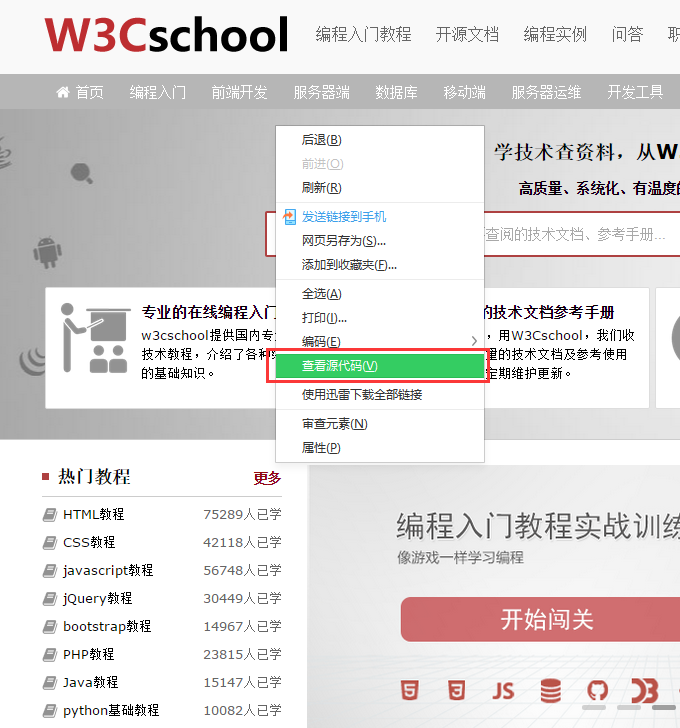Click the teacher-and-students illustration icon
This screenshot has width=680, height=728.
point(94,338)
